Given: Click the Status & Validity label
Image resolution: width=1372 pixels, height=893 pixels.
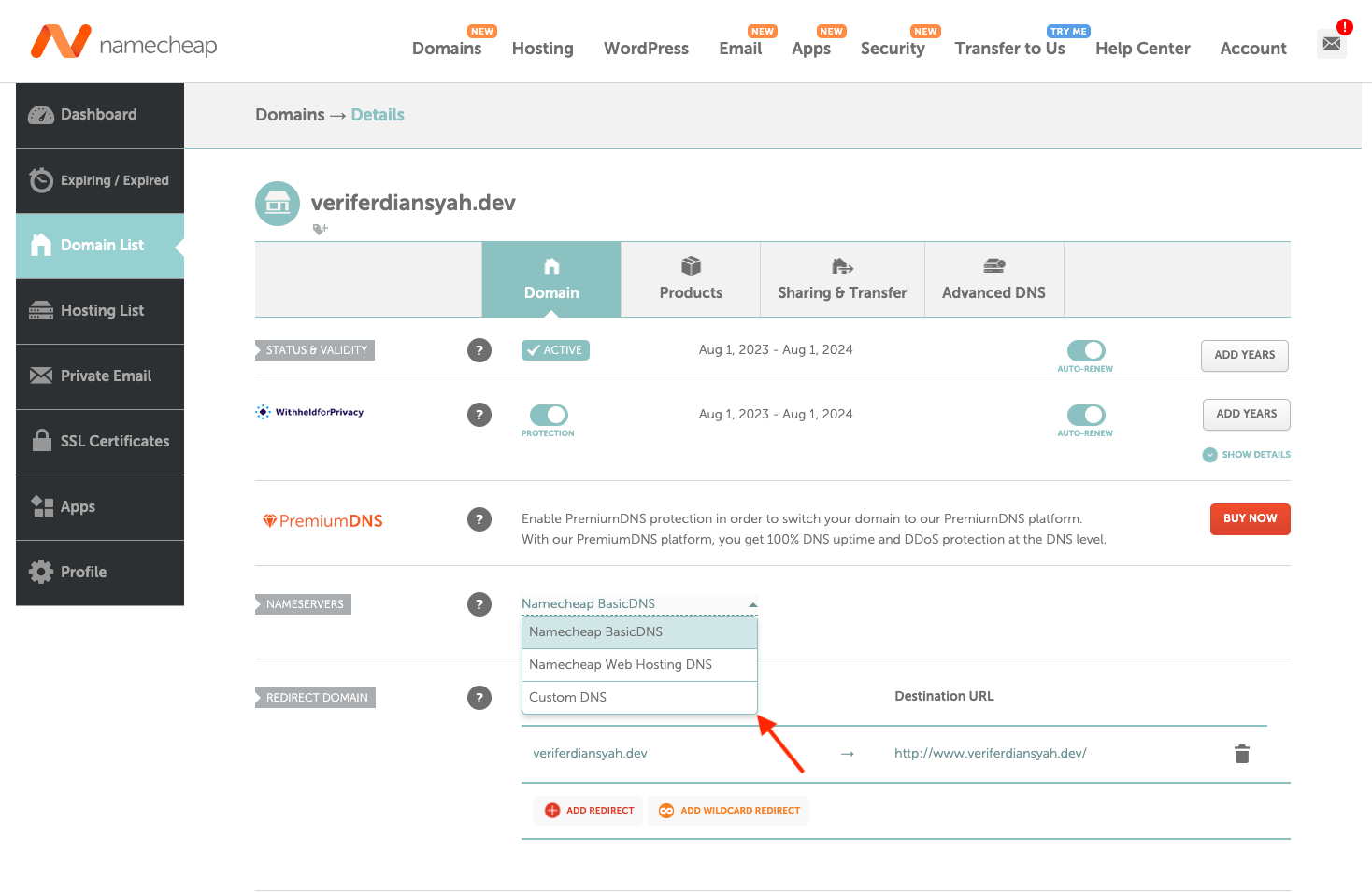Looking at the screenshot, I should point(315,350).
